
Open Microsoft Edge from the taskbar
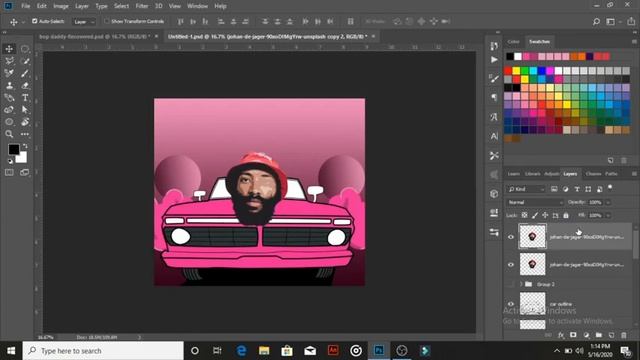241,351
